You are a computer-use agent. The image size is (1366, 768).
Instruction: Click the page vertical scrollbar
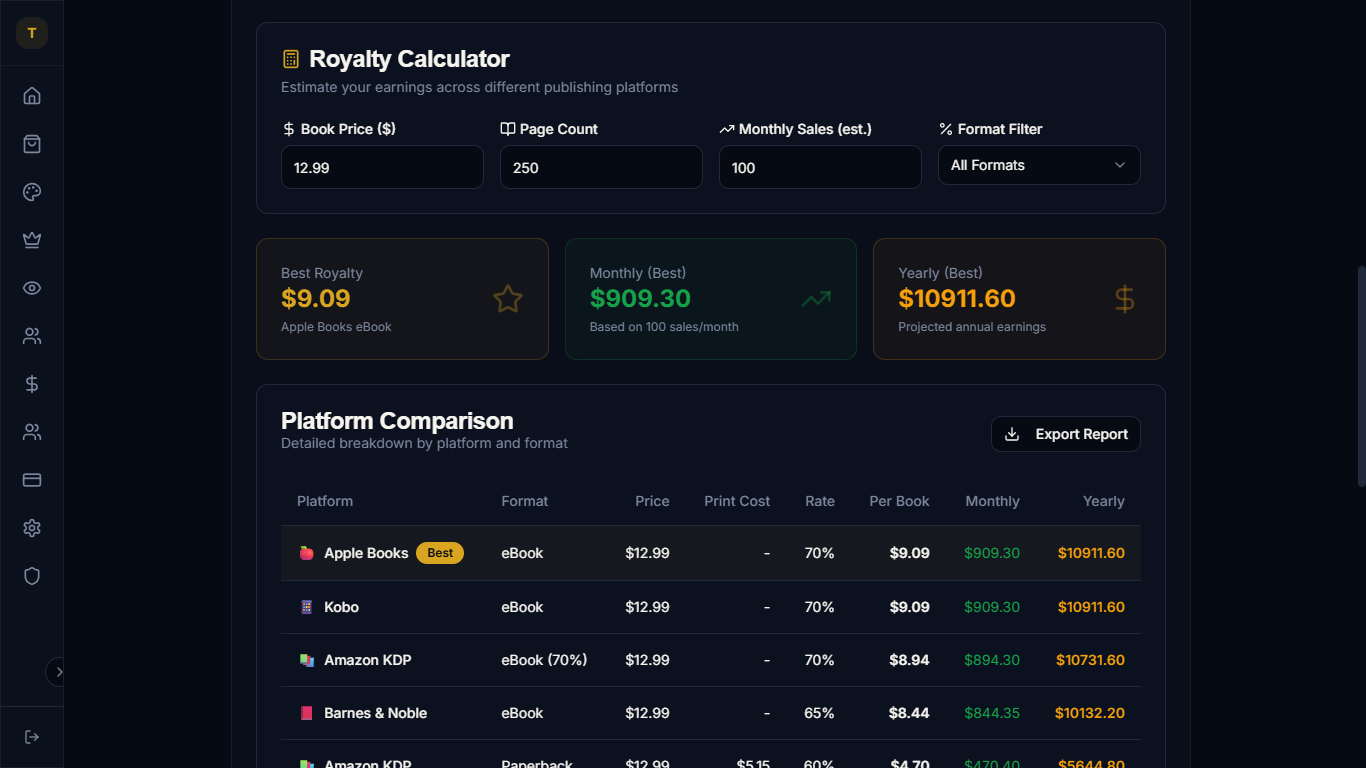pyautogui.click(x=1360, y=400)
